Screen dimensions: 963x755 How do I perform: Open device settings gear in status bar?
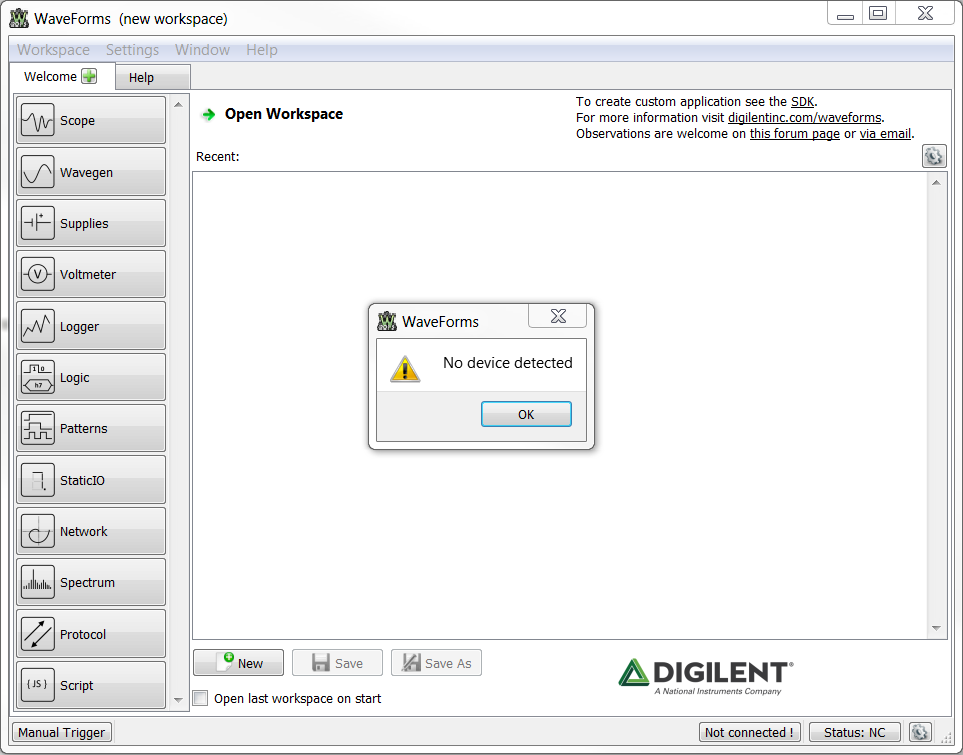pyautogui.click(x=919, y=732)
